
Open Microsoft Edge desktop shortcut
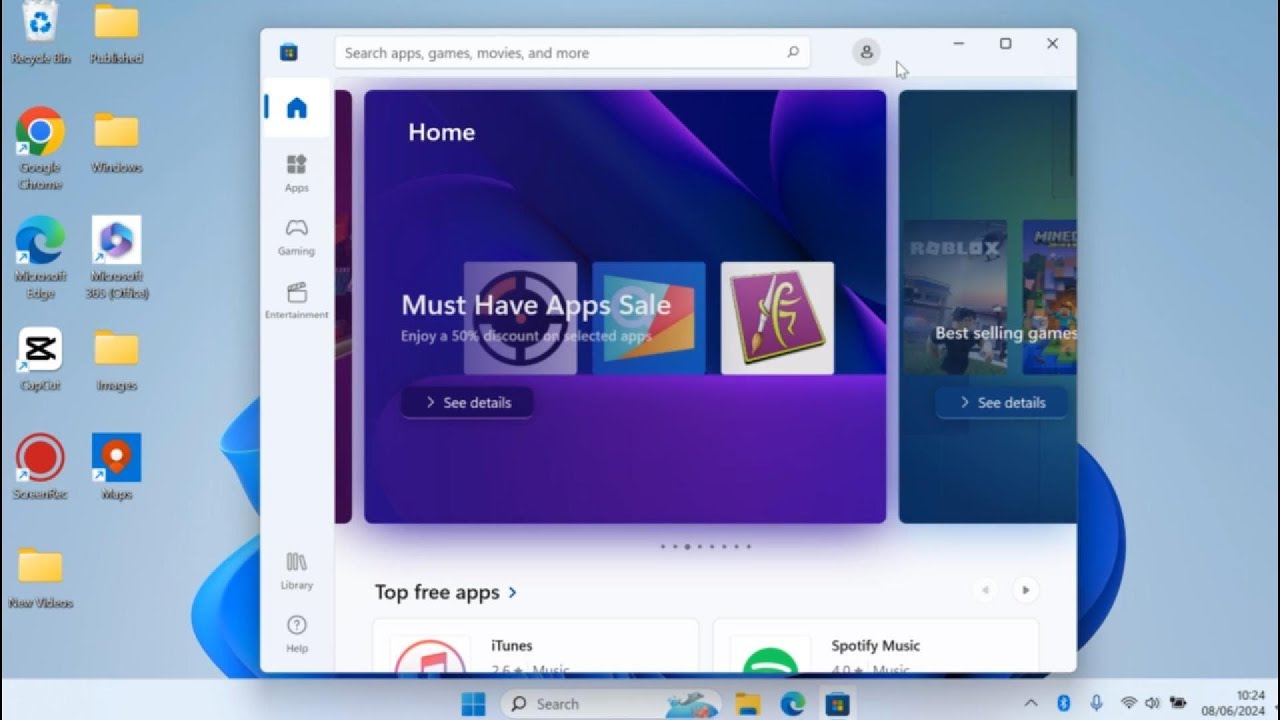coord(40,257)
